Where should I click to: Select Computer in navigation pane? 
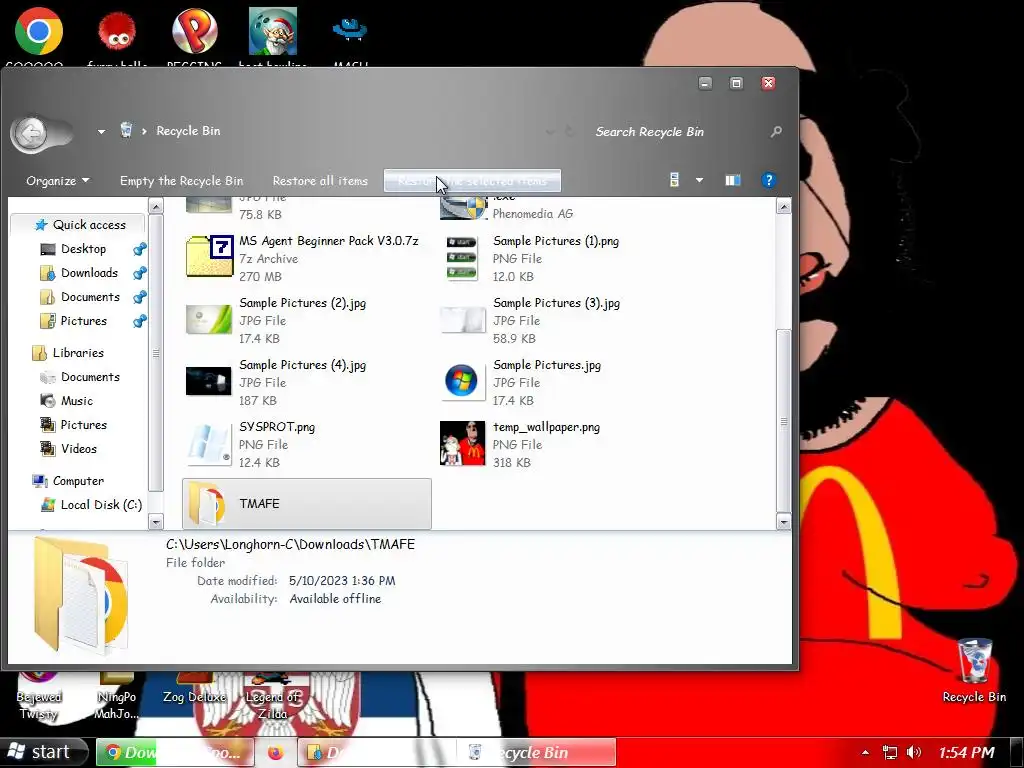[x=78, y=481]
